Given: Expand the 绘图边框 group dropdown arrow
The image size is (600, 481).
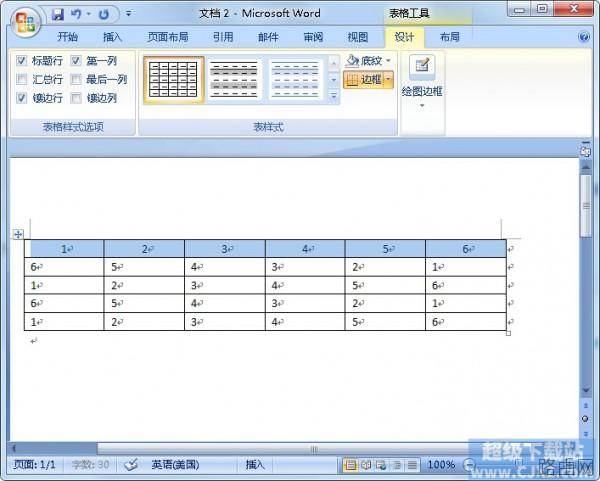Looking at the screenshot, I should [422, 106].
